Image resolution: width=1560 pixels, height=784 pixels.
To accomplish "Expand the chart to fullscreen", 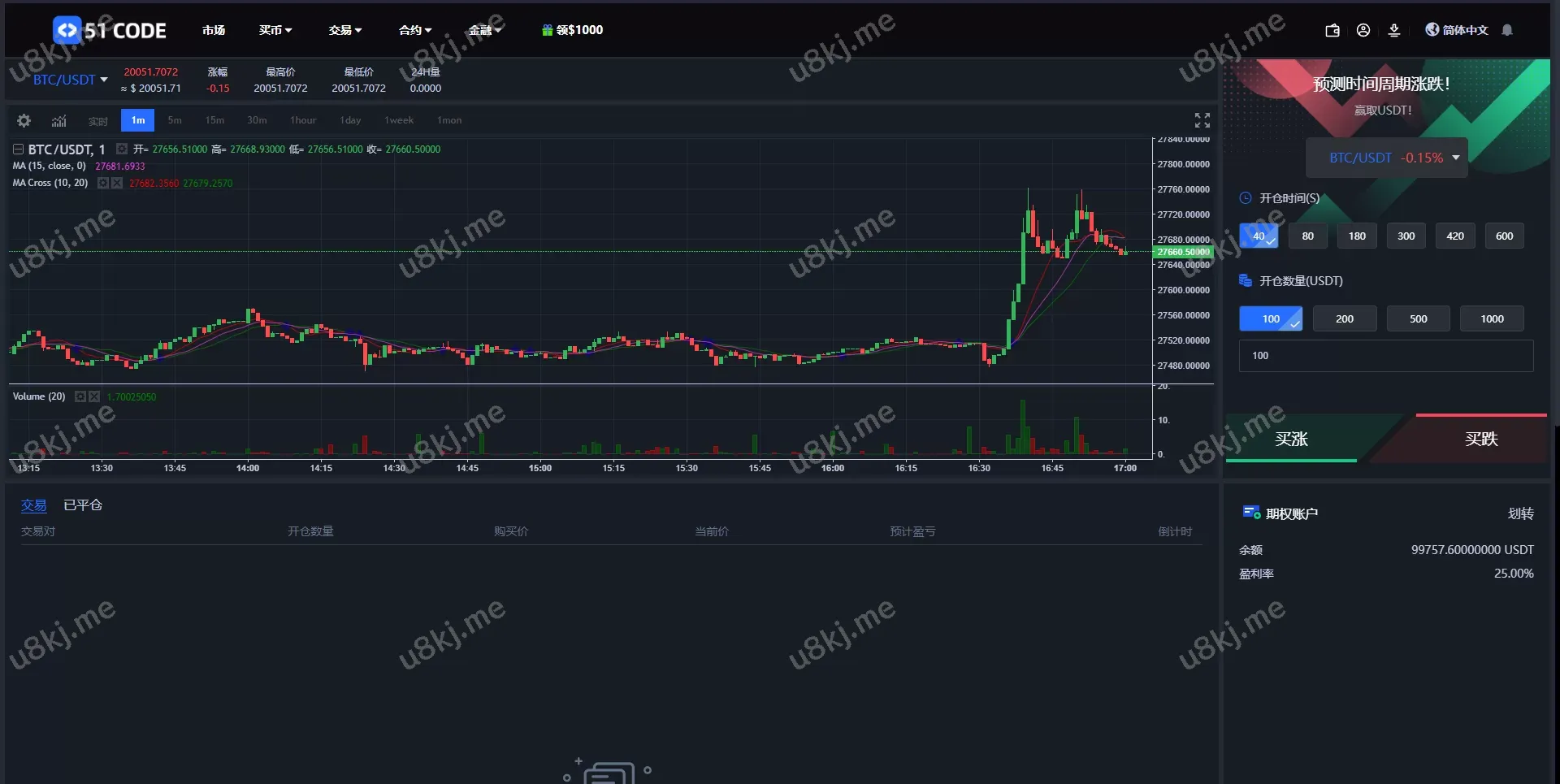I will [1202, 120].
